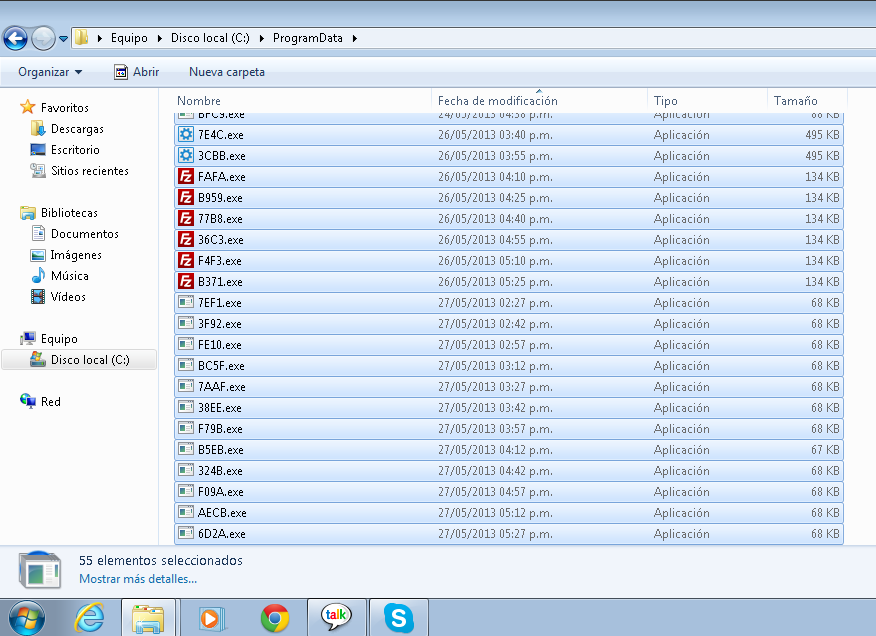
Task: Click date 27/05/2013 05:27 p.m.
Action: pyautogui.click(x=495, y=534)
